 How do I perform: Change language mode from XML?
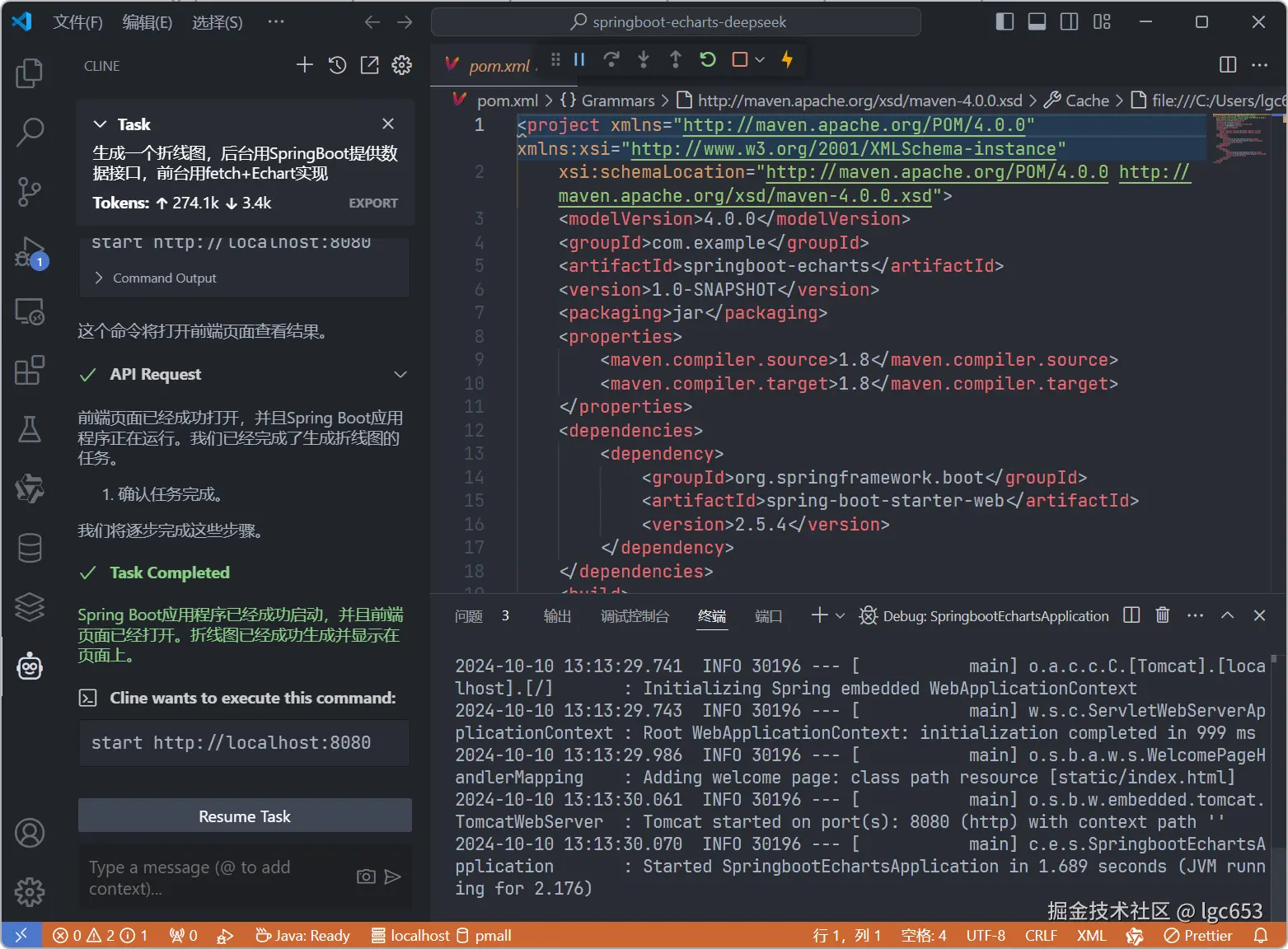coord(1091,936)
